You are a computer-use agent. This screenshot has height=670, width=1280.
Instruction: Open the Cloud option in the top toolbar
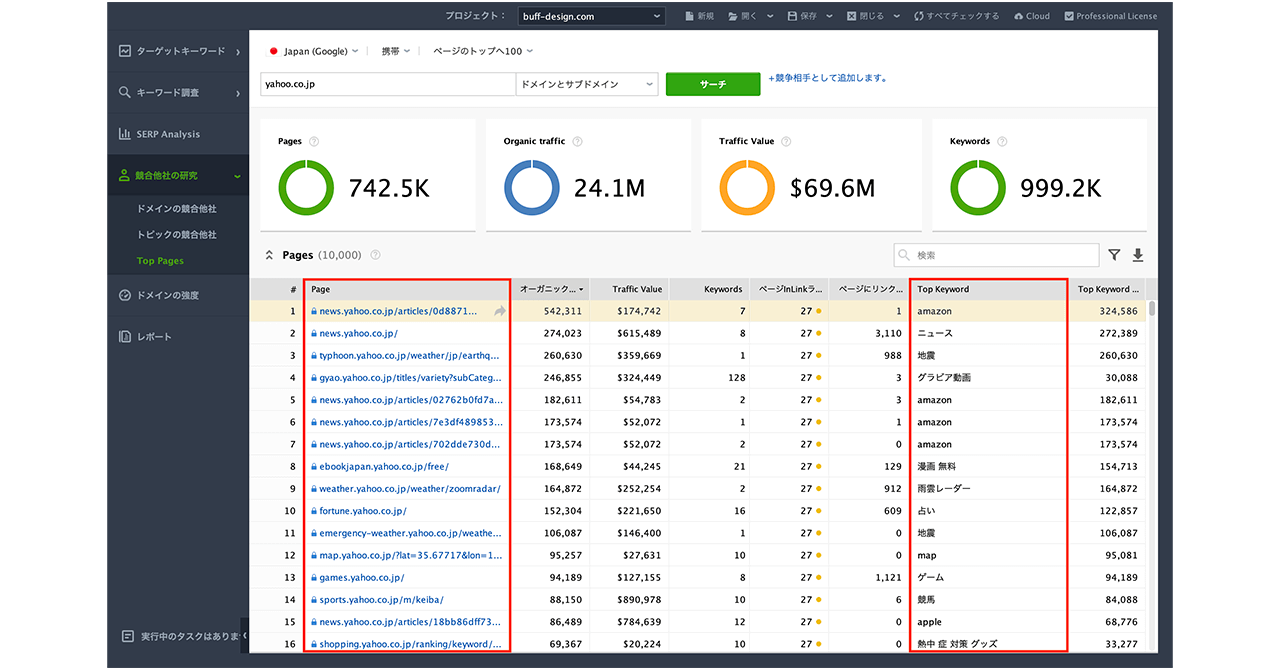(1031, 16)
